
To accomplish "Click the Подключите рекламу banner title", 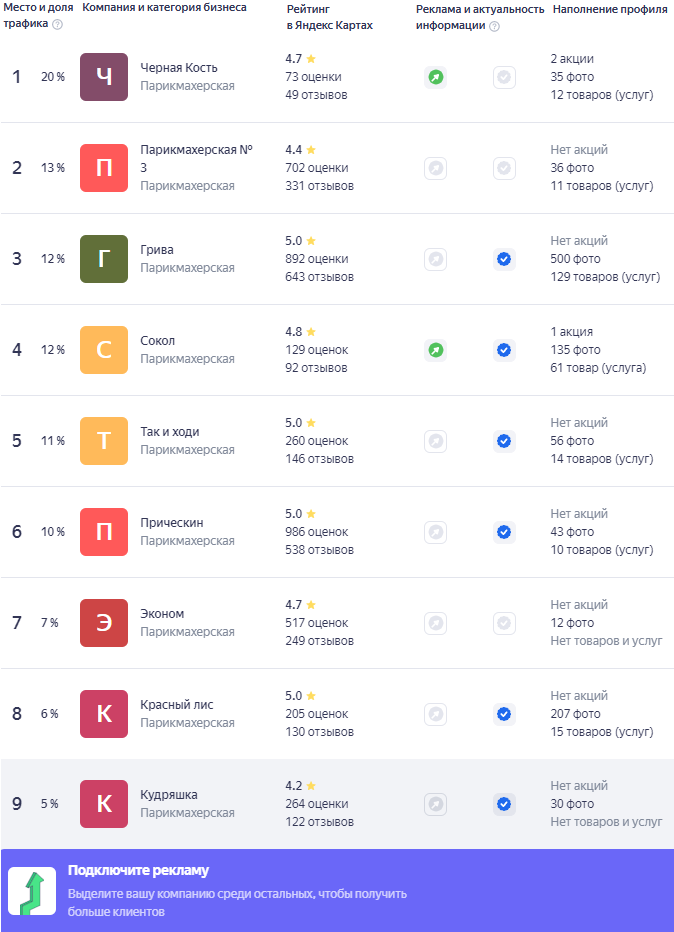I will (x=138, y=870).
